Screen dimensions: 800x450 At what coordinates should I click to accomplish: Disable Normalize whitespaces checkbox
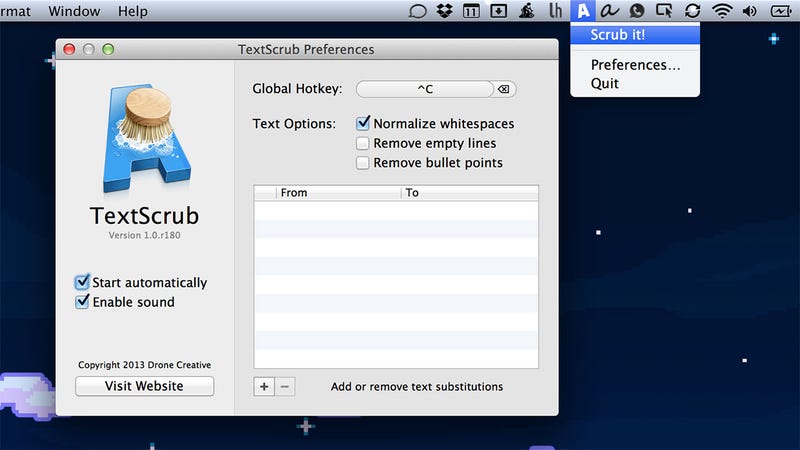(x=363, y=123)
